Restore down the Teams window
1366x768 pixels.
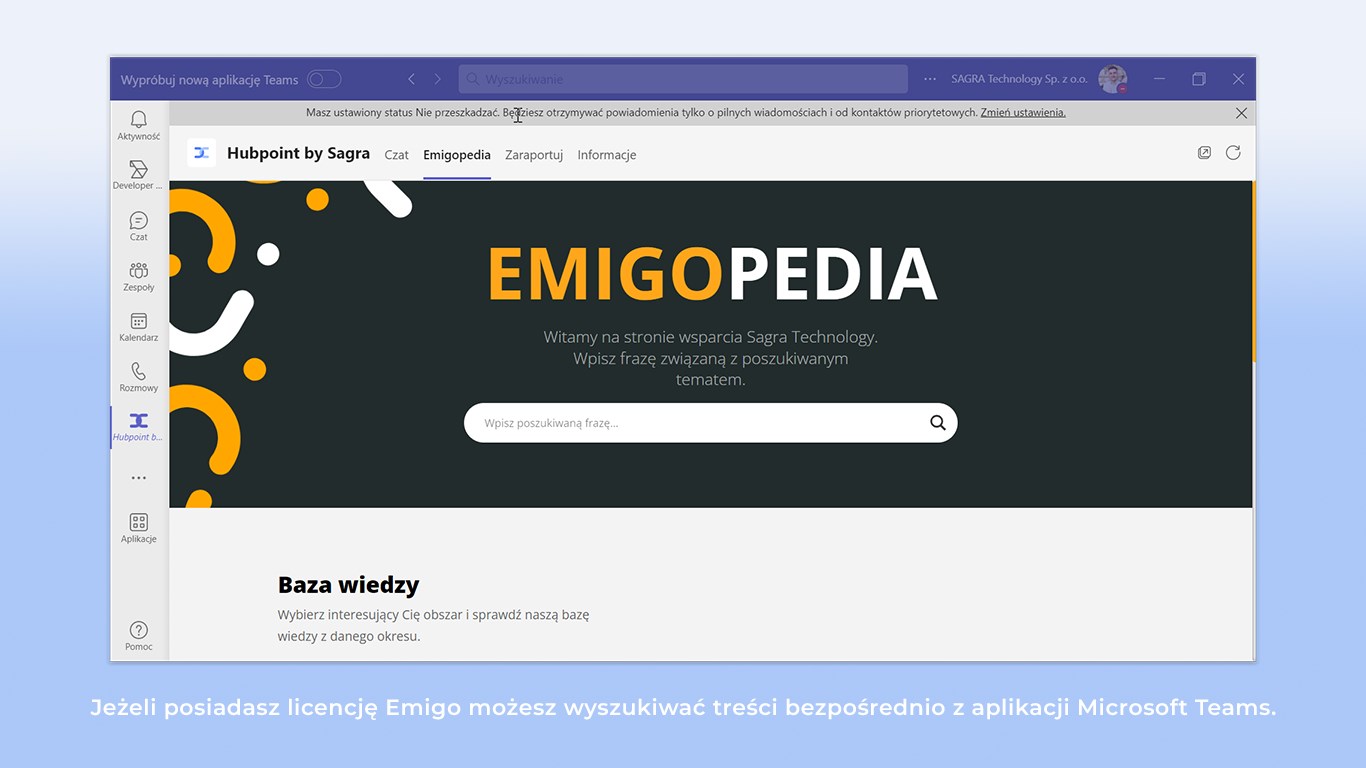click(1199, 79)
